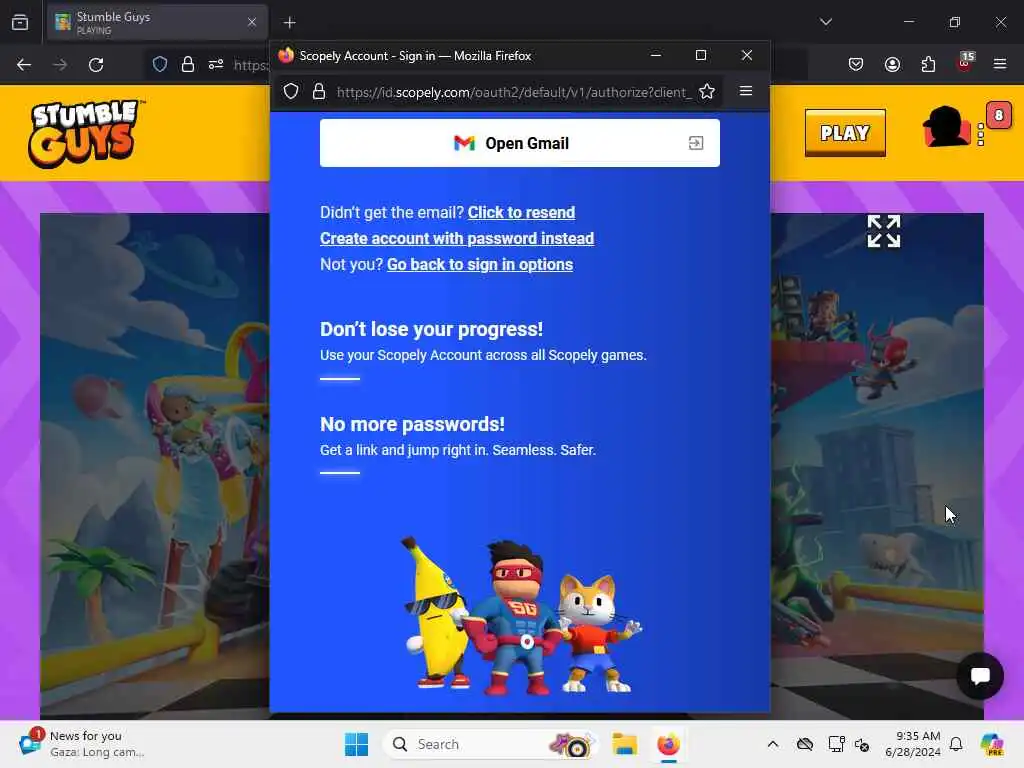Open the extensions puzzle icon
The width and height of the screenshot is (1024, 768).
coord(928,64)
